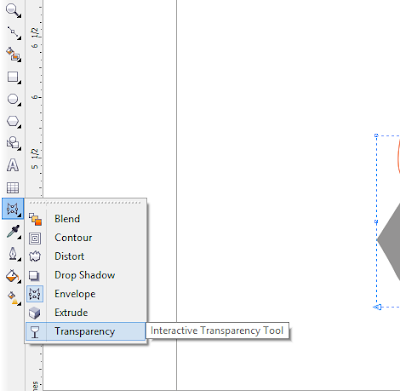Click the flyout's dotted grip bar
The image size is (400, 391).
(x=86, y=202)
